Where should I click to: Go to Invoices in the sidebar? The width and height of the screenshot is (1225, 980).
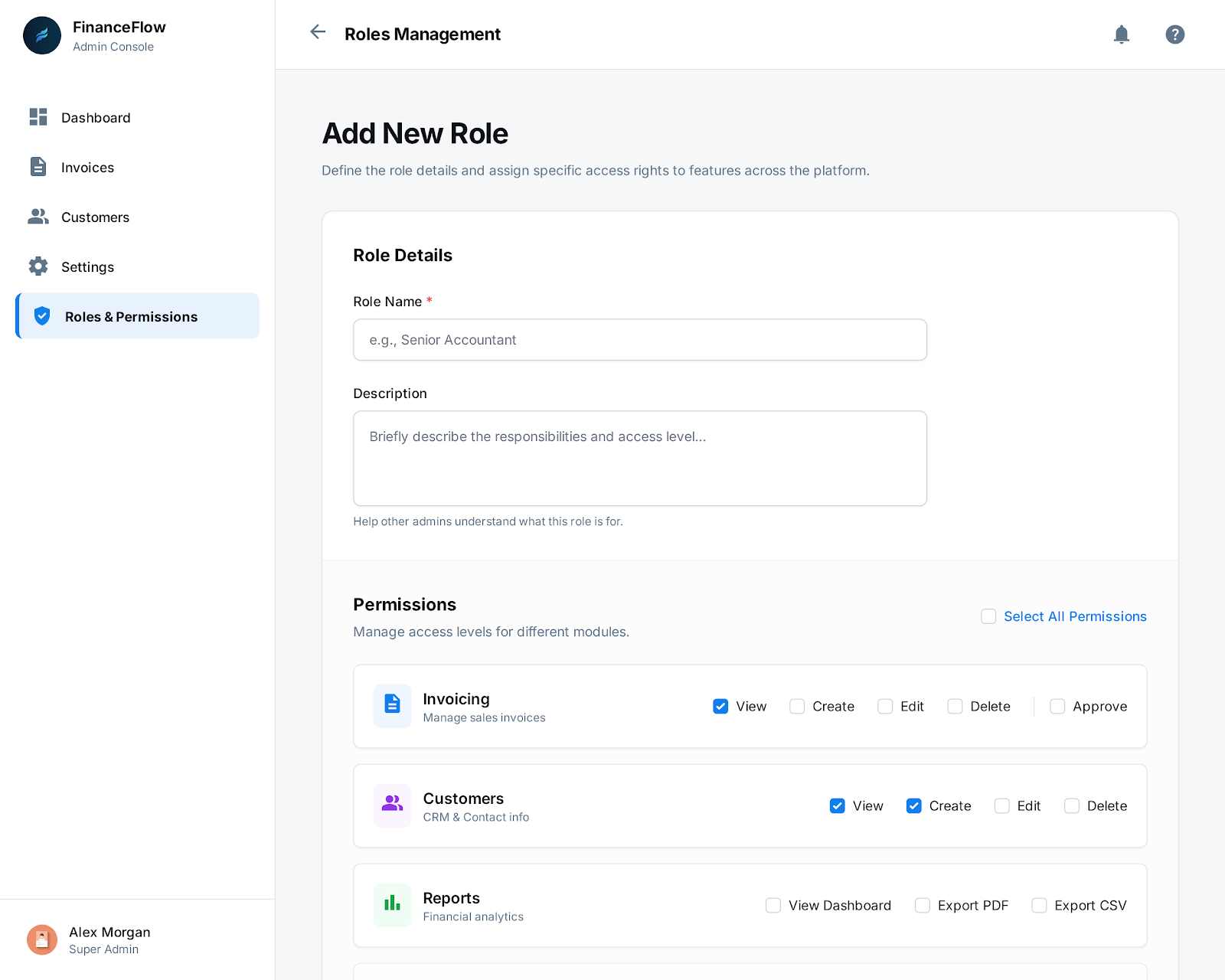coord(87,168)
